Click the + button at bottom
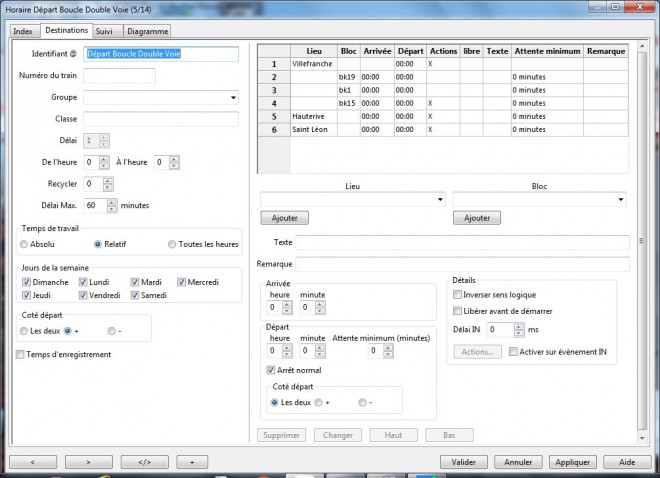This screenshot has width=660, height=478. tap(192, 462)
